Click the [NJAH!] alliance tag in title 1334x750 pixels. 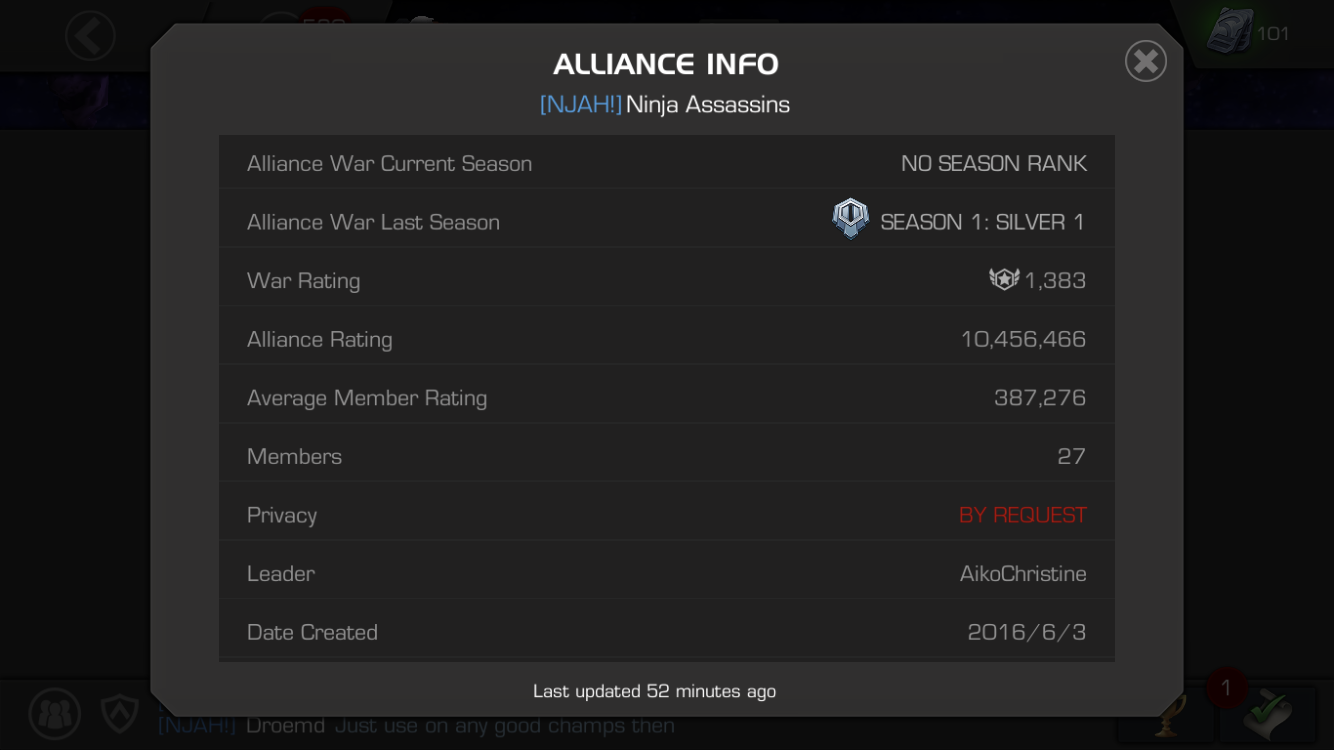pyautogui.click(x=580, y=105)
